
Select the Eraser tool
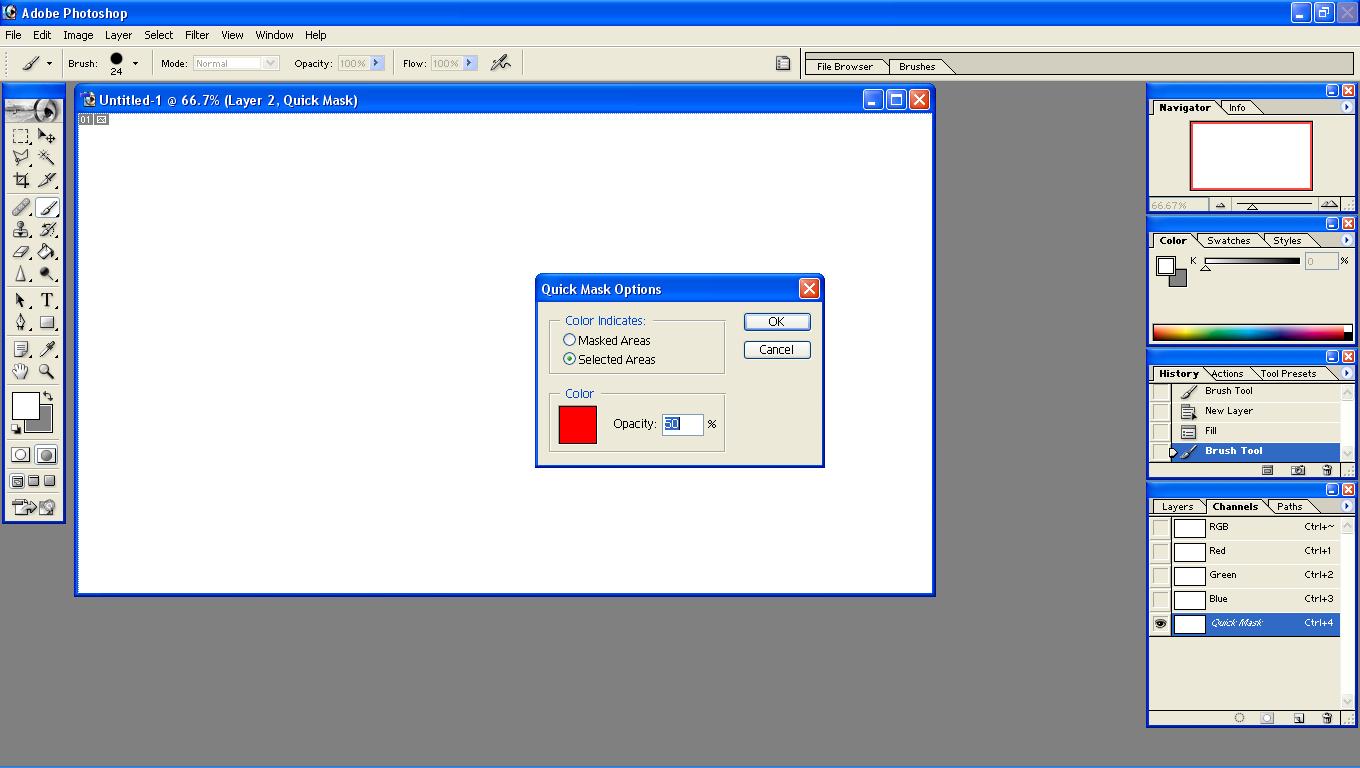pos(21,252)
